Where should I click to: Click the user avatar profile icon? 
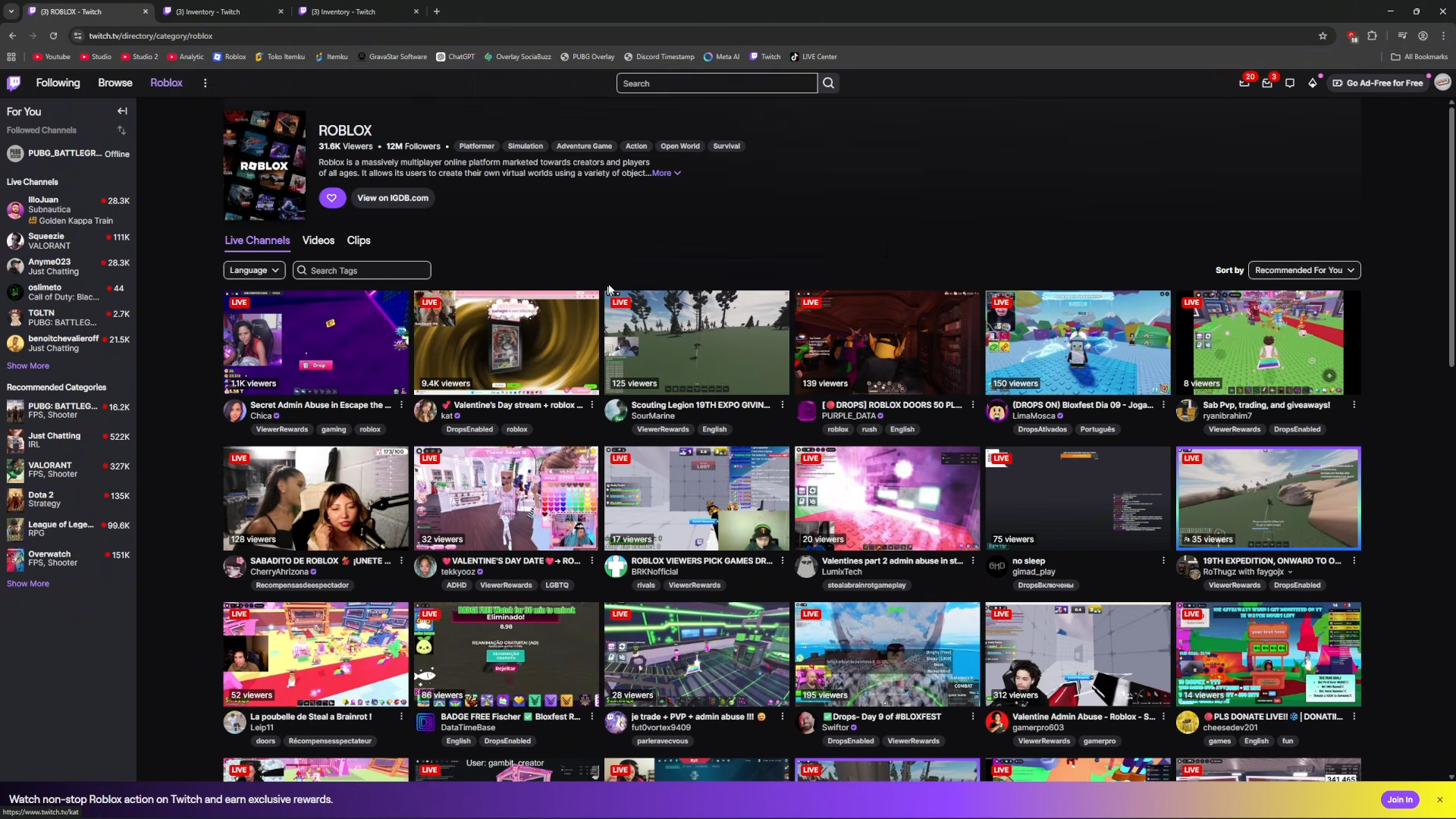(1442, 83)
